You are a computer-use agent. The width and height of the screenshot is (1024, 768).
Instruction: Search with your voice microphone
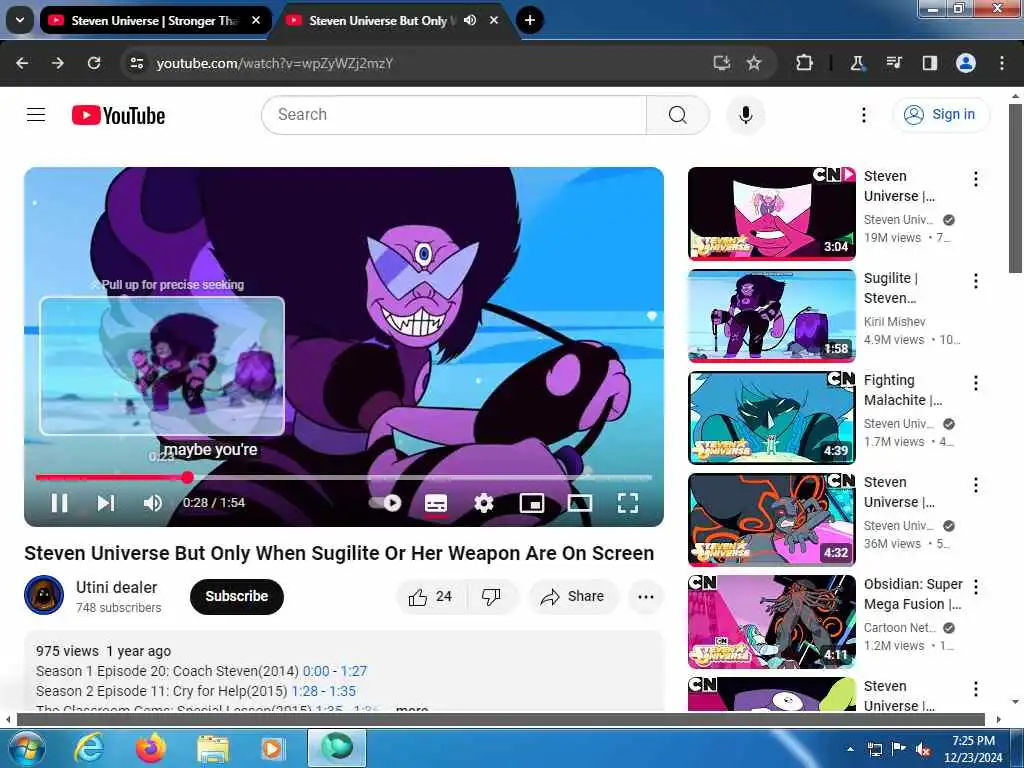tap(746, 115)
